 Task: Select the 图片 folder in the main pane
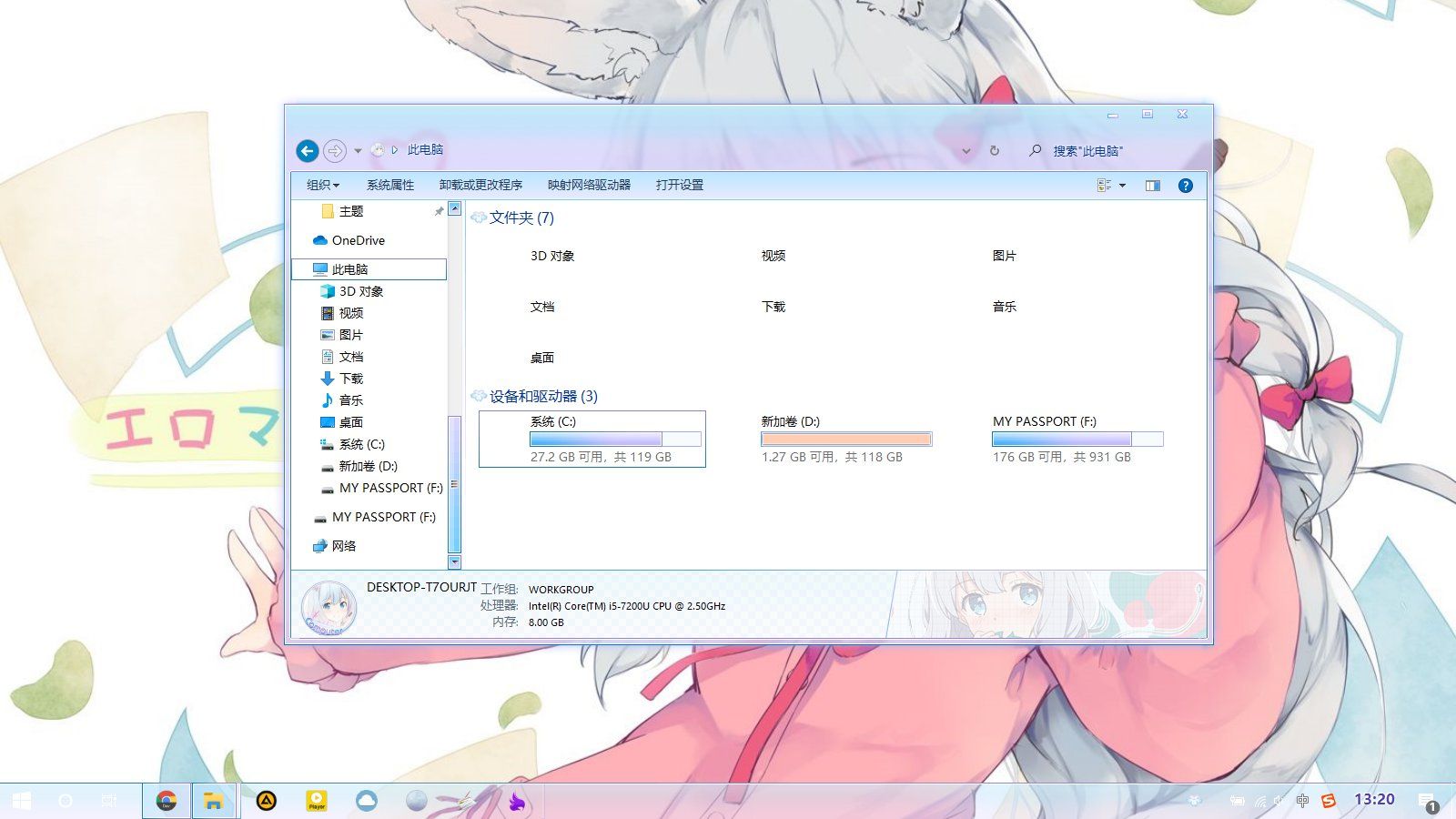pyautogui.click(x=1004, y=256)
